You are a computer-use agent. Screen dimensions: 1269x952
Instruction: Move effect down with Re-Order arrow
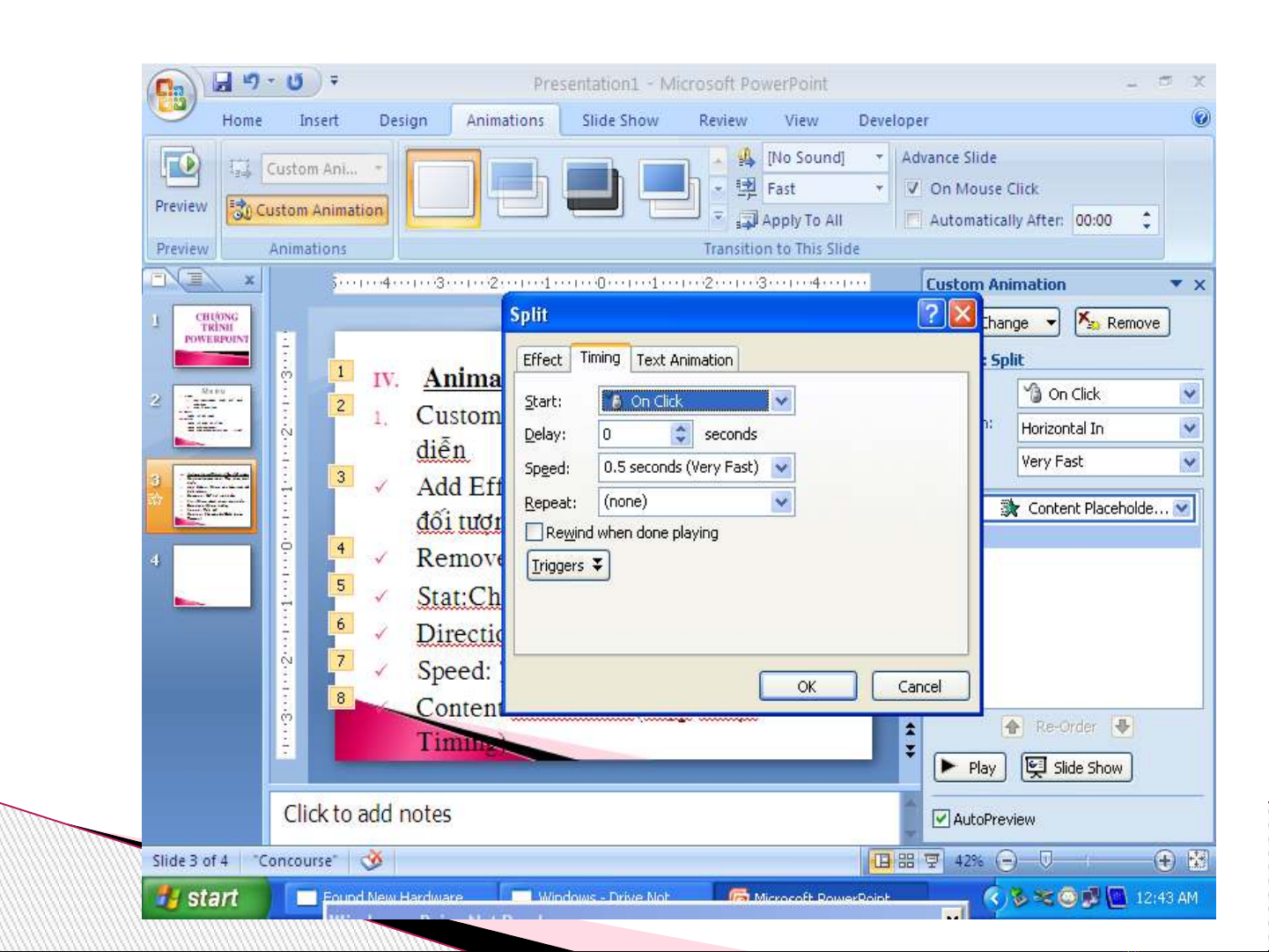coord(1122,727)
